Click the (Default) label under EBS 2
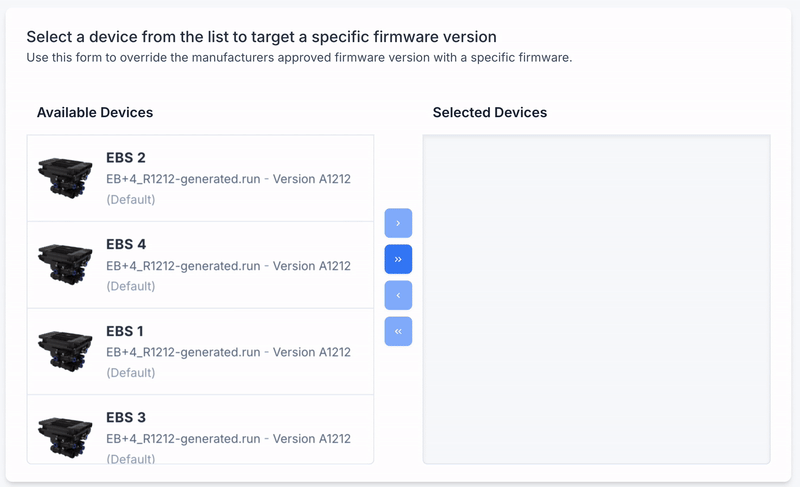This screenshot has height=487, width=800. click(131, 200)
